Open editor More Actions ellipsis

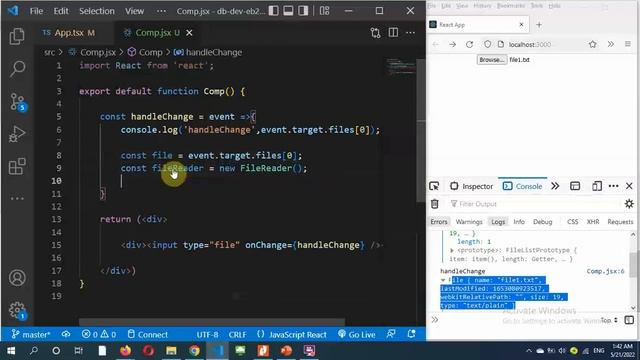coord(410,33)
